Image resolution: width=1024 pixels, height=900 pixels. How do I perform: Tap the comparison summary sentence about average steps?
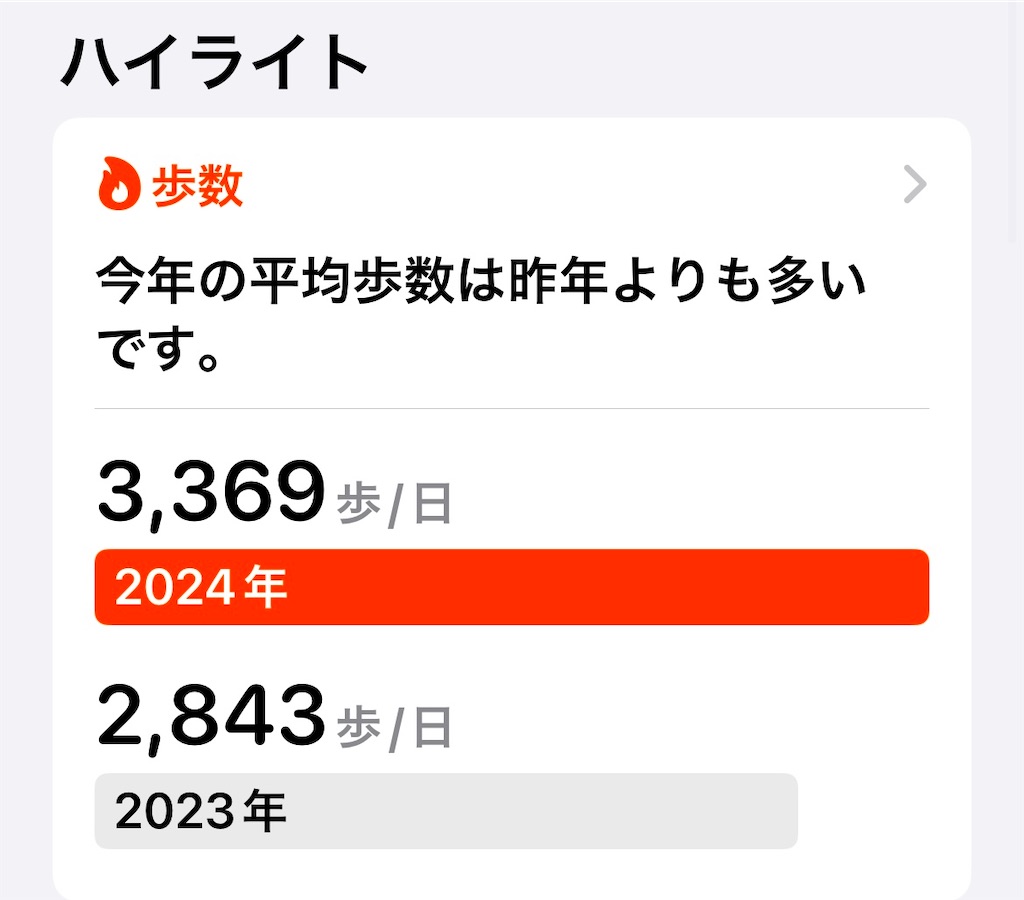click(480, 310)
